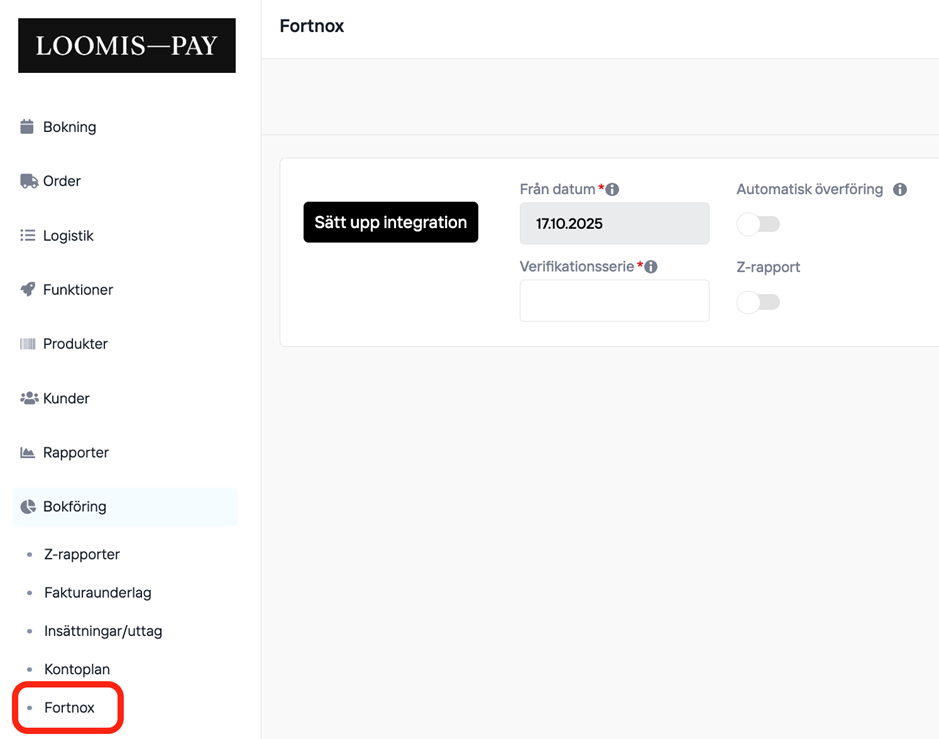Viewport: 939px width, 739px height.
Task: Click the barcode icon beside Produkter
Action: (28, 344)
